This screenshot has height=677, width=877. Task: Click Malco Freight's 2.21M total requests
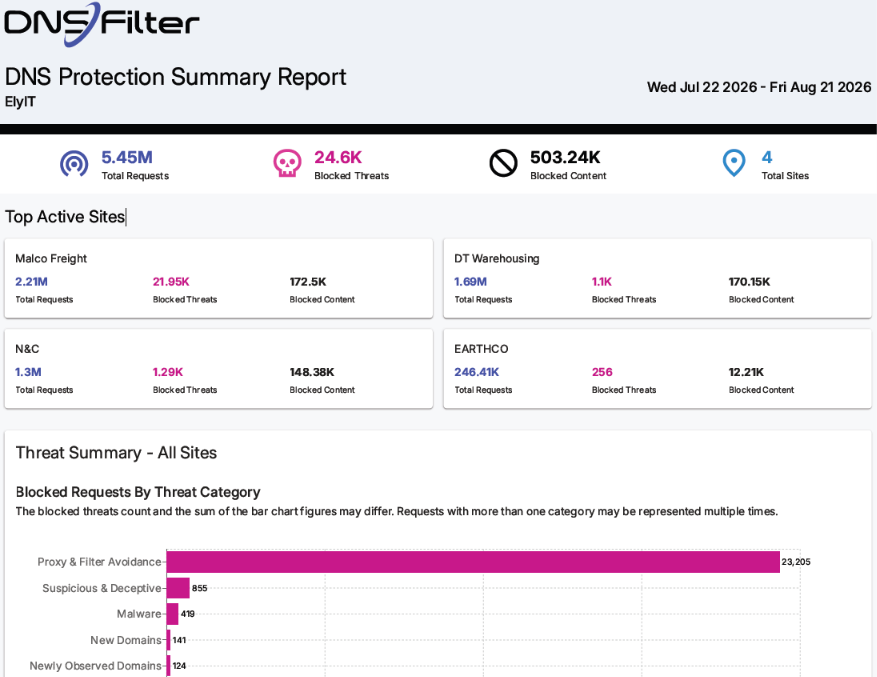click(x=31, y=281)
